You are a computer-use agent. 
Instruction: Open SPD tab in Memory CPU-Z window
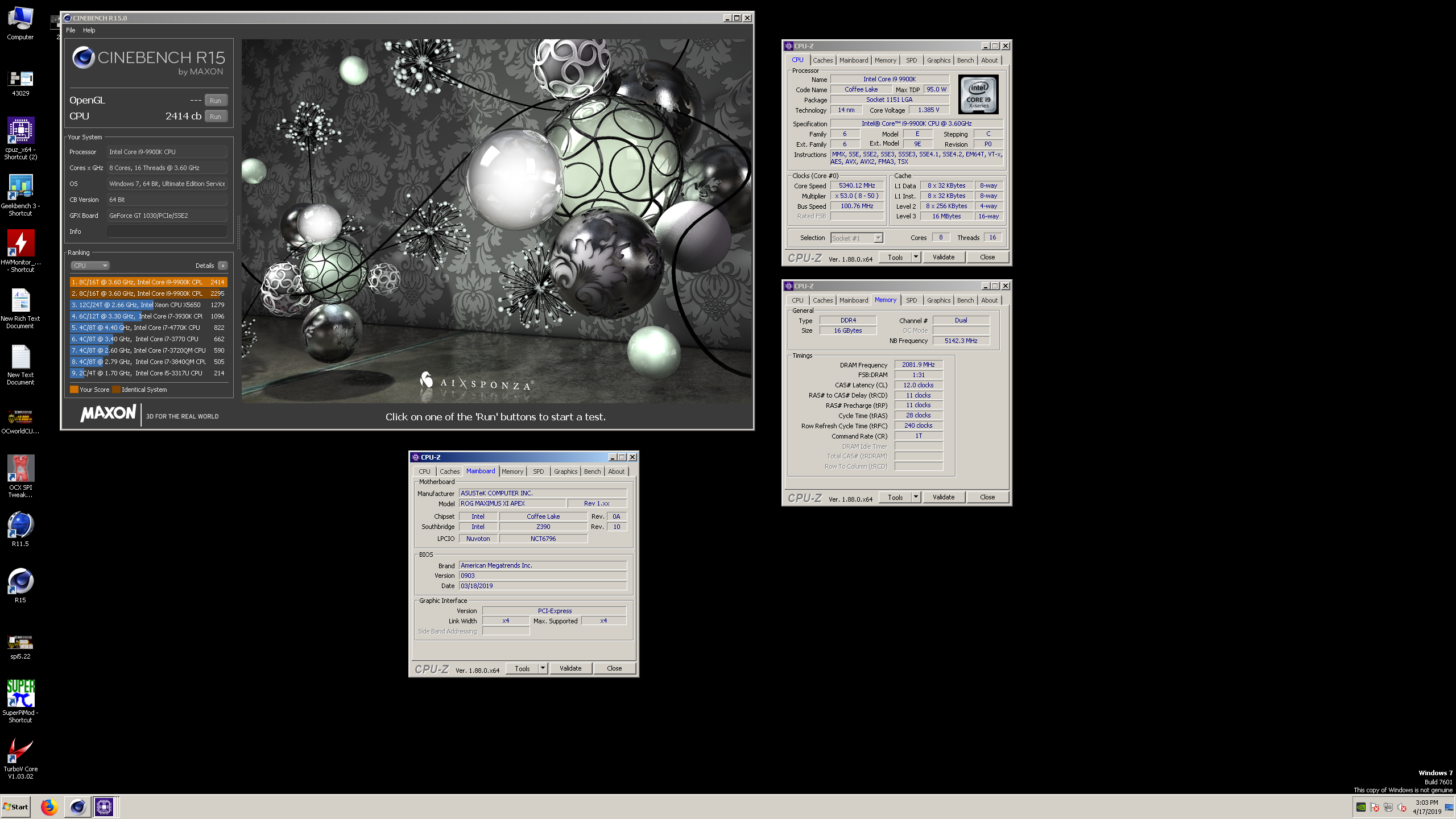coord(912,300)
